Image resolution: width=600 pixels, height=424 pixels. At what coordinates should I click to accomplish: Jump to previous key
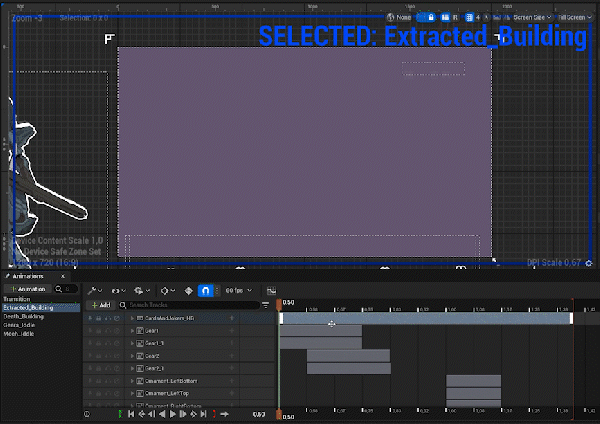coord(142,414)
